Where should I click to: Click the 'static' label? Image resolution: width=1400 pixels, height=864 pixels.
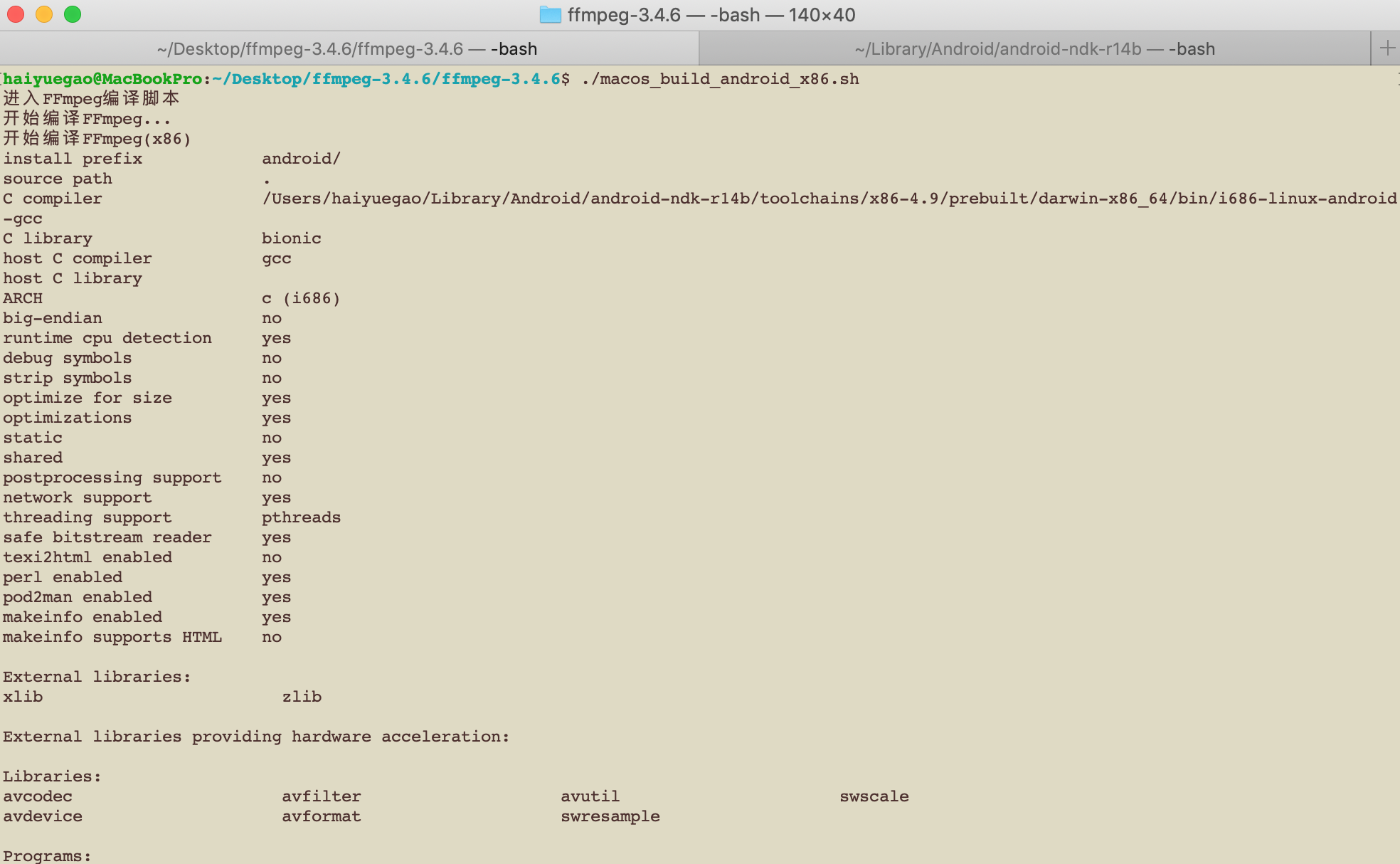33,438
